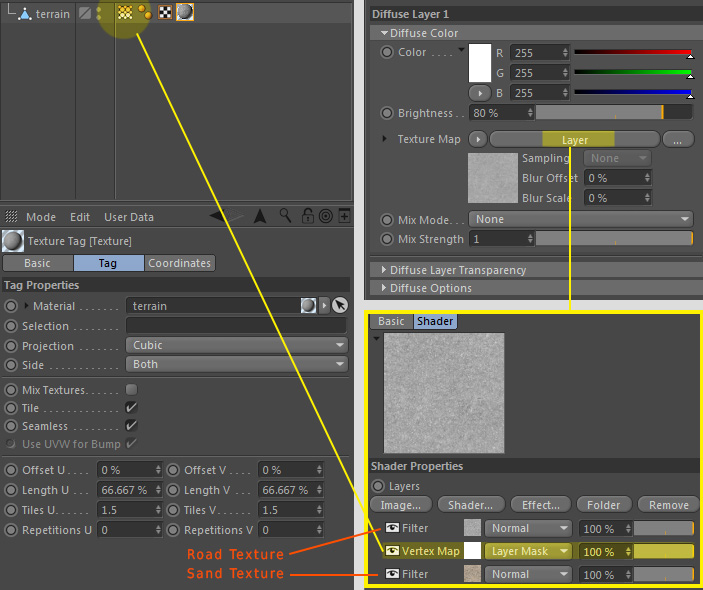The width and height of the screenshot is (703, 590).
Task: Enable the Mix Textures checkbox
Action: point(131,390)
